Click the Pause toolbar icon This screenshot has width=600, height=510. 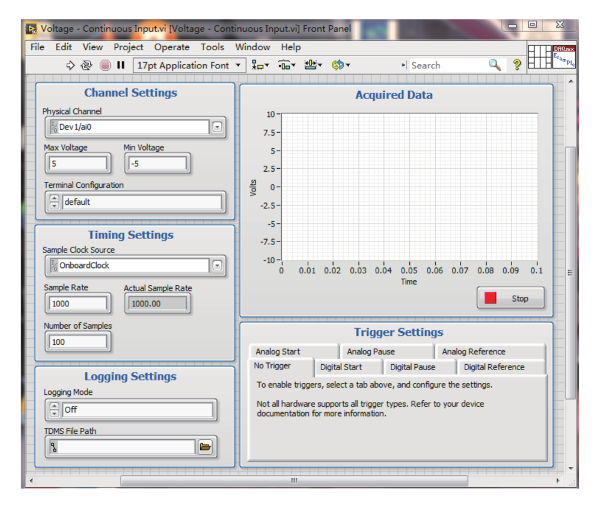click(x=121, y=65)
